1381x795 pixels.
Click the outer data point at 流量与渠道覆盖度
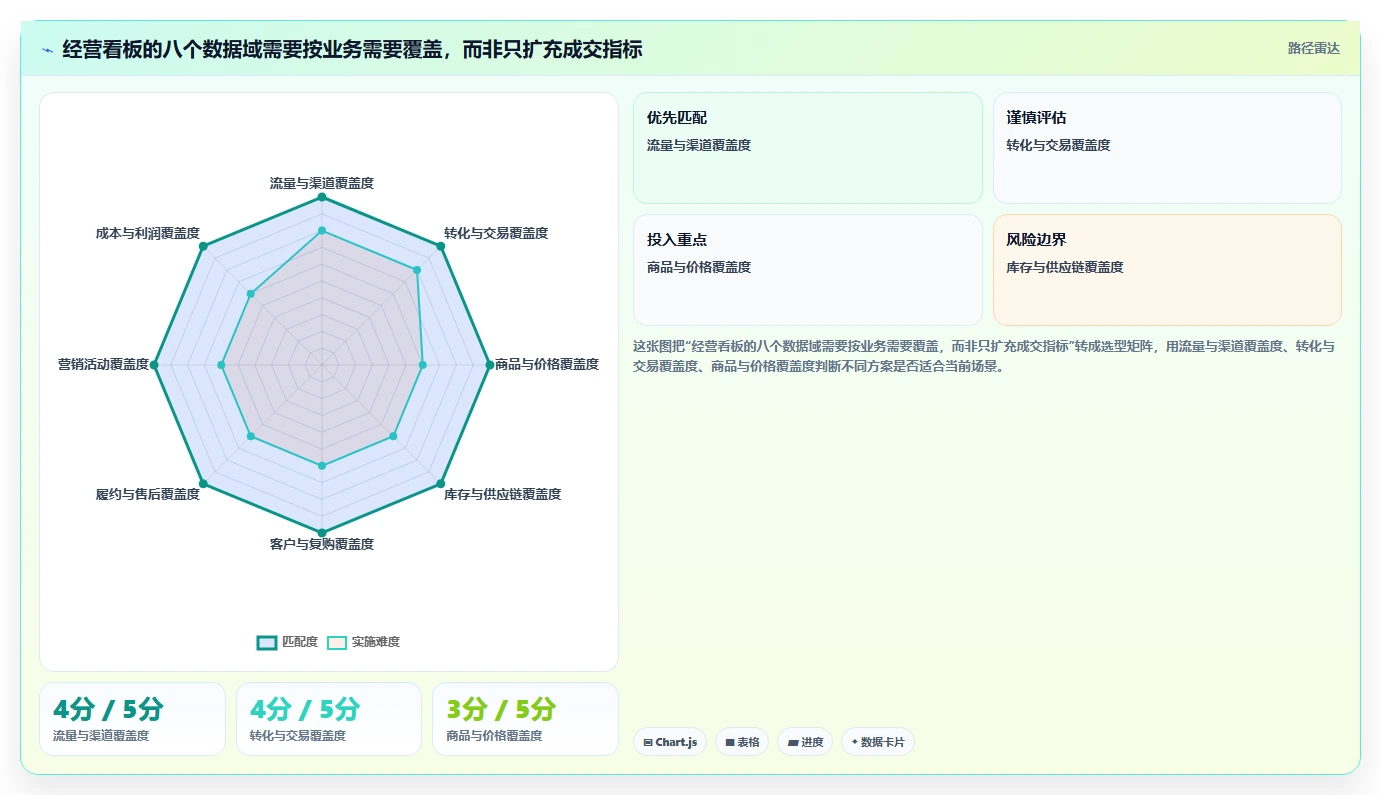pos(322,197)
